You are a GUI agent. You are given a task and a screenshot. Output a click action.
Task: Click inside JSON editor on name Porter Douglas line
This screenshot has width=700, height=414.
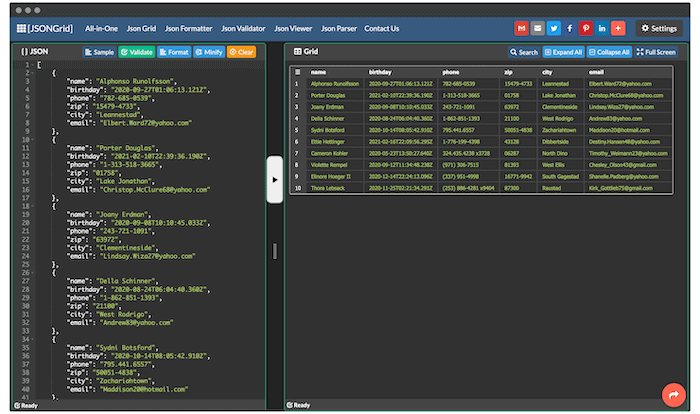coord(112,148)
